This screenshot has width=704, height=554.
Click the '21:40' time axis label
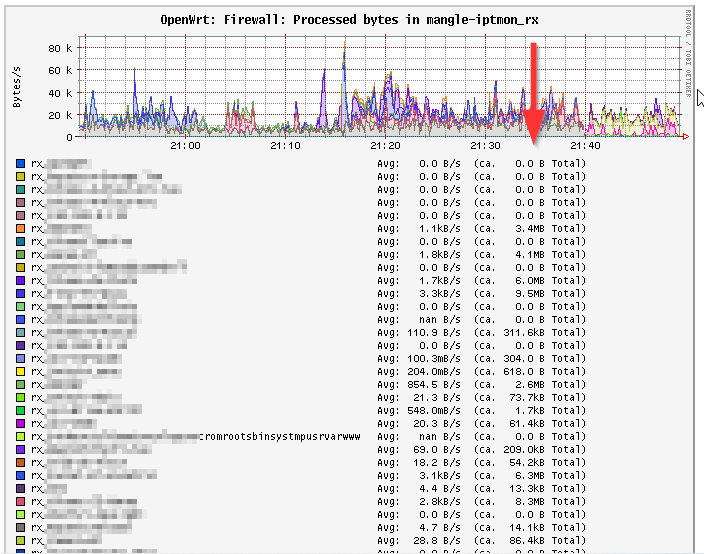[585, 145]
